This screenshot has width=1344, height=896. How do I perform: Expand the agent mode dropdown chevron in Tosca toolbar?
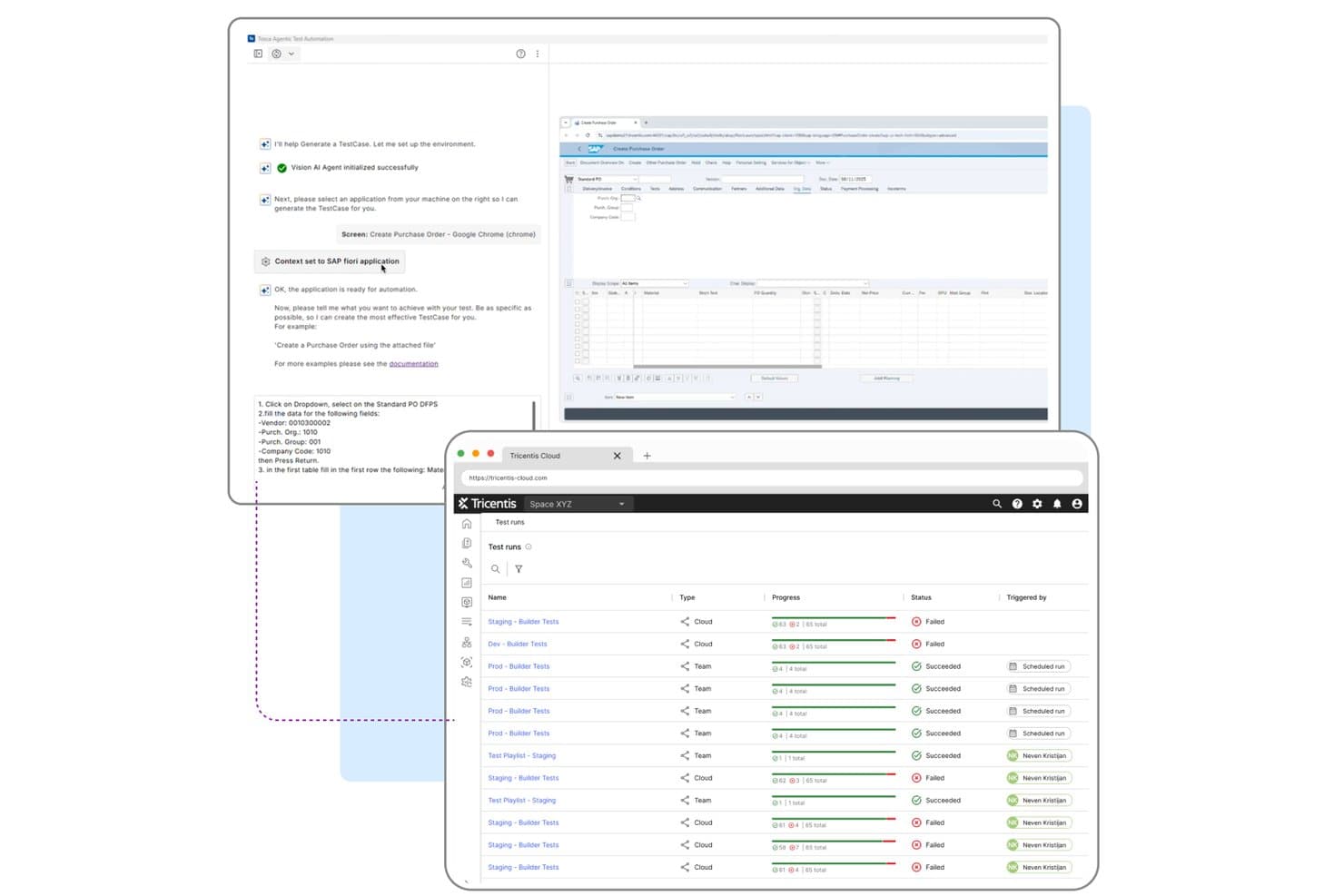tap(292, 54)
